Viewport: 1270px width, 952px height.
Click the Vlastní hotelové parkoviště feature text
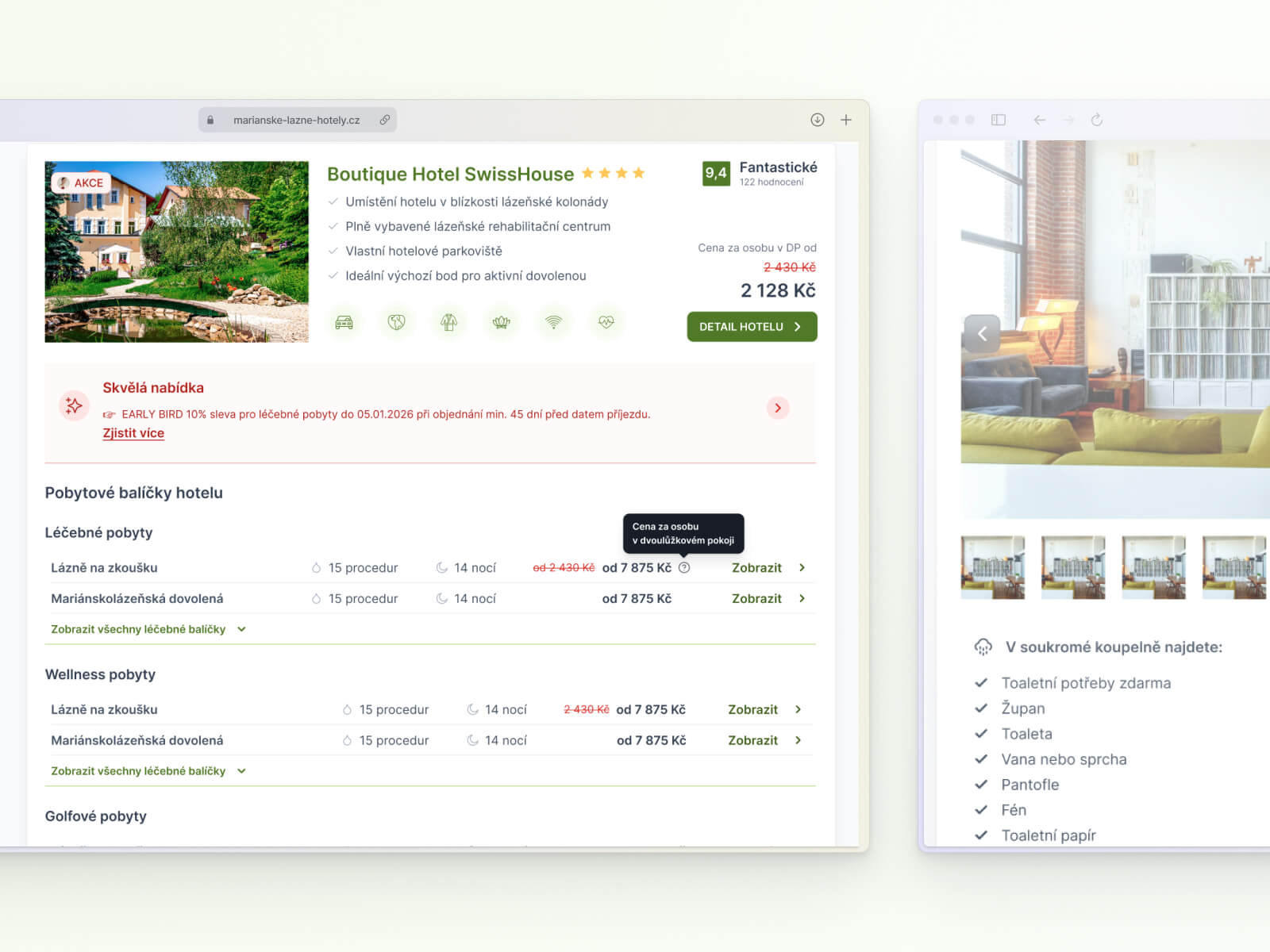click(x=424, y=251)
